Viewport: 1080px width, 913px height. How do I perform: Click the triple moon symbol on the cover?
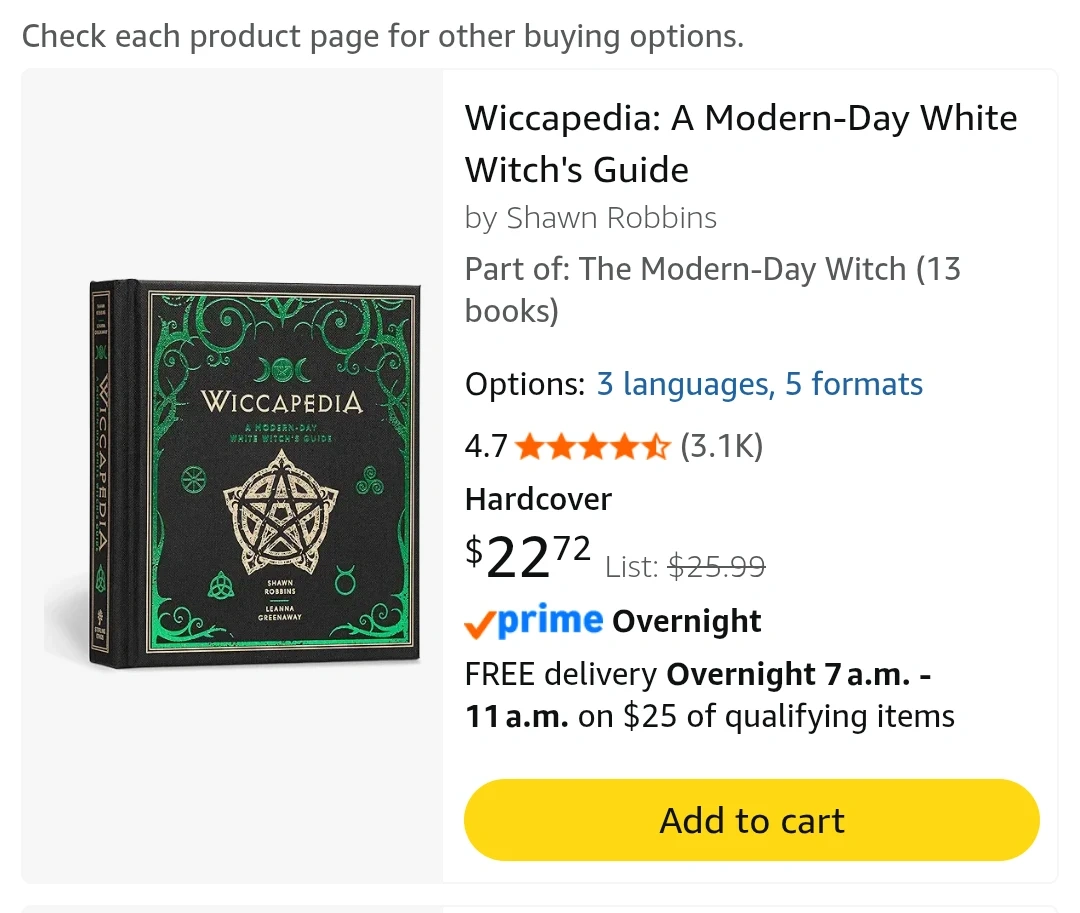[x=281, y=371]
